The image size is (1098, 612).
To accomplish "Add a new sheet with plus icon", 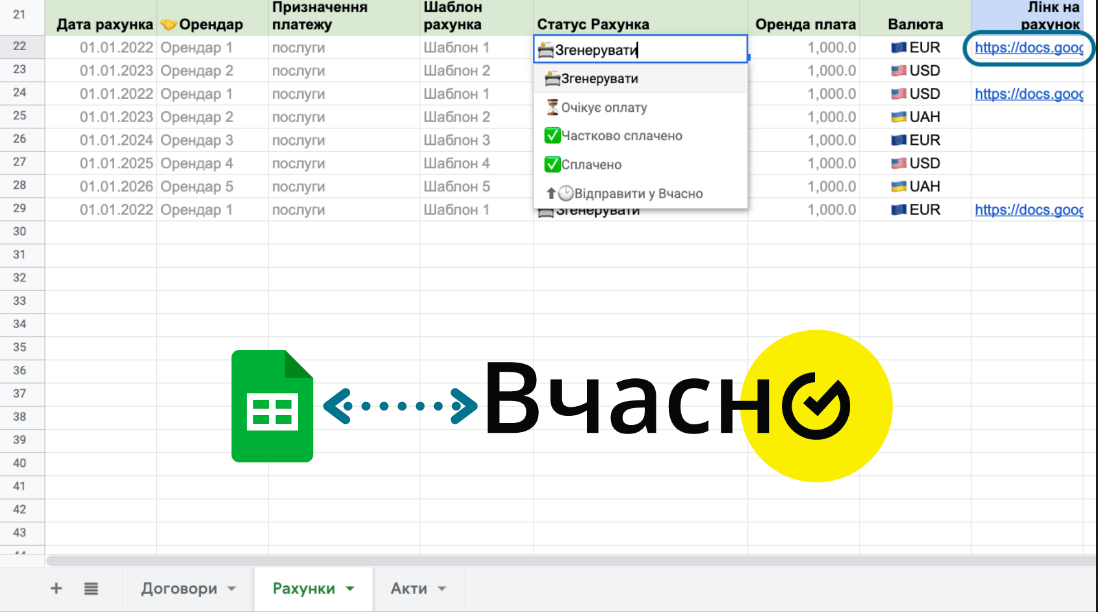I will (56, 589).
